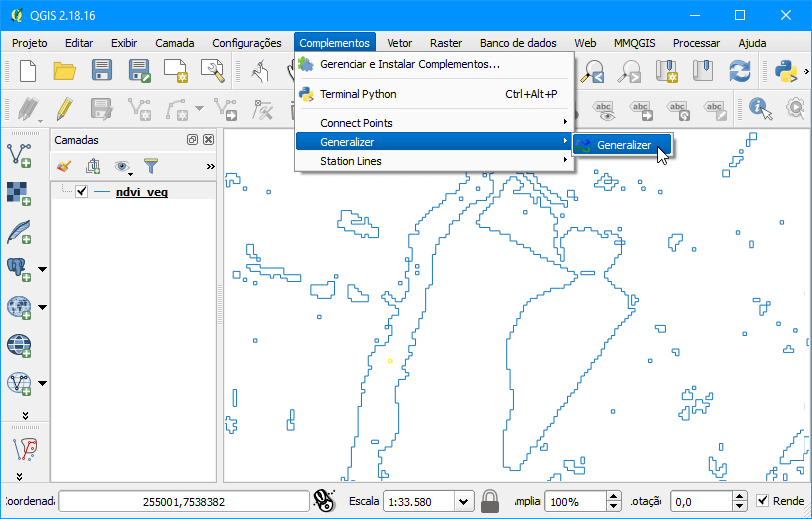Open the Connect Points submenu
The height and width of the screenshot is (519, 812).
pos(434,123)
